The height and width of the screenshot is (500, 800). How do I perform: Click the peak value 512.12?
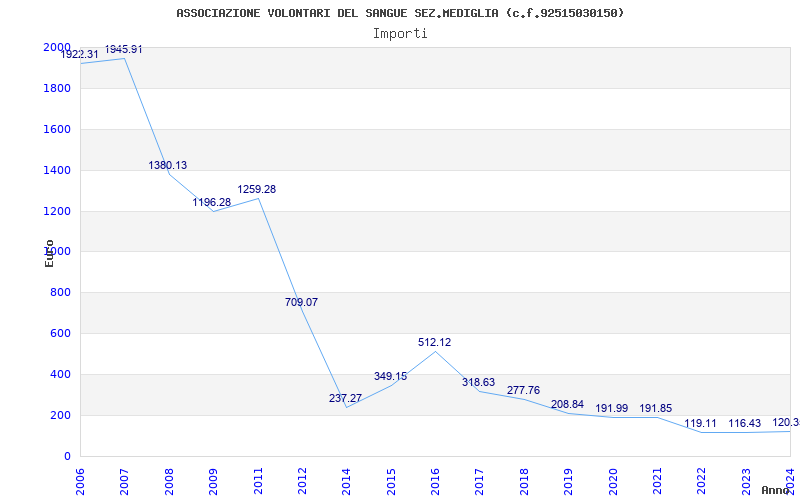click(x=435, y=342)
